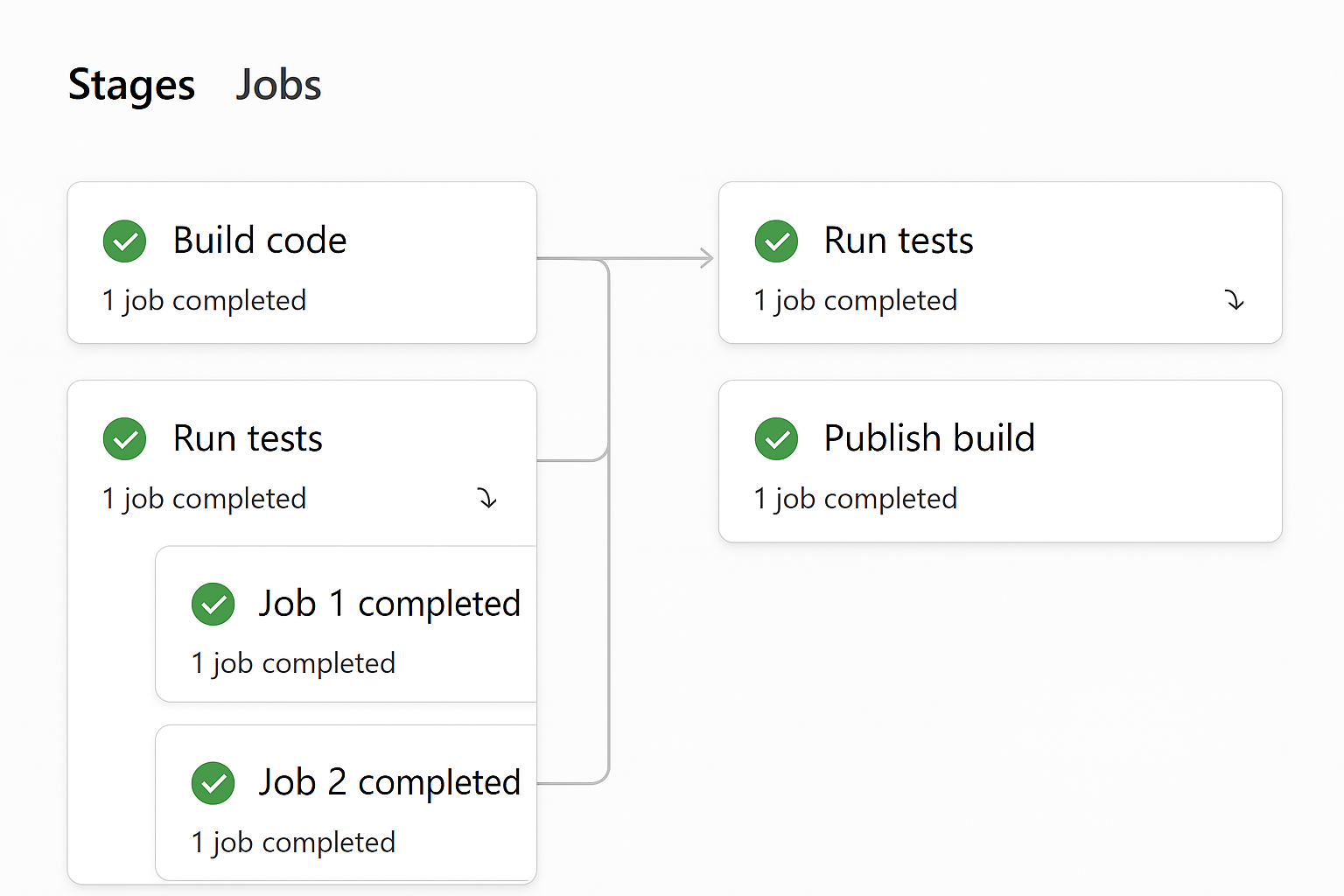
Task: Open the Build code stage
Action: [302, 262]
